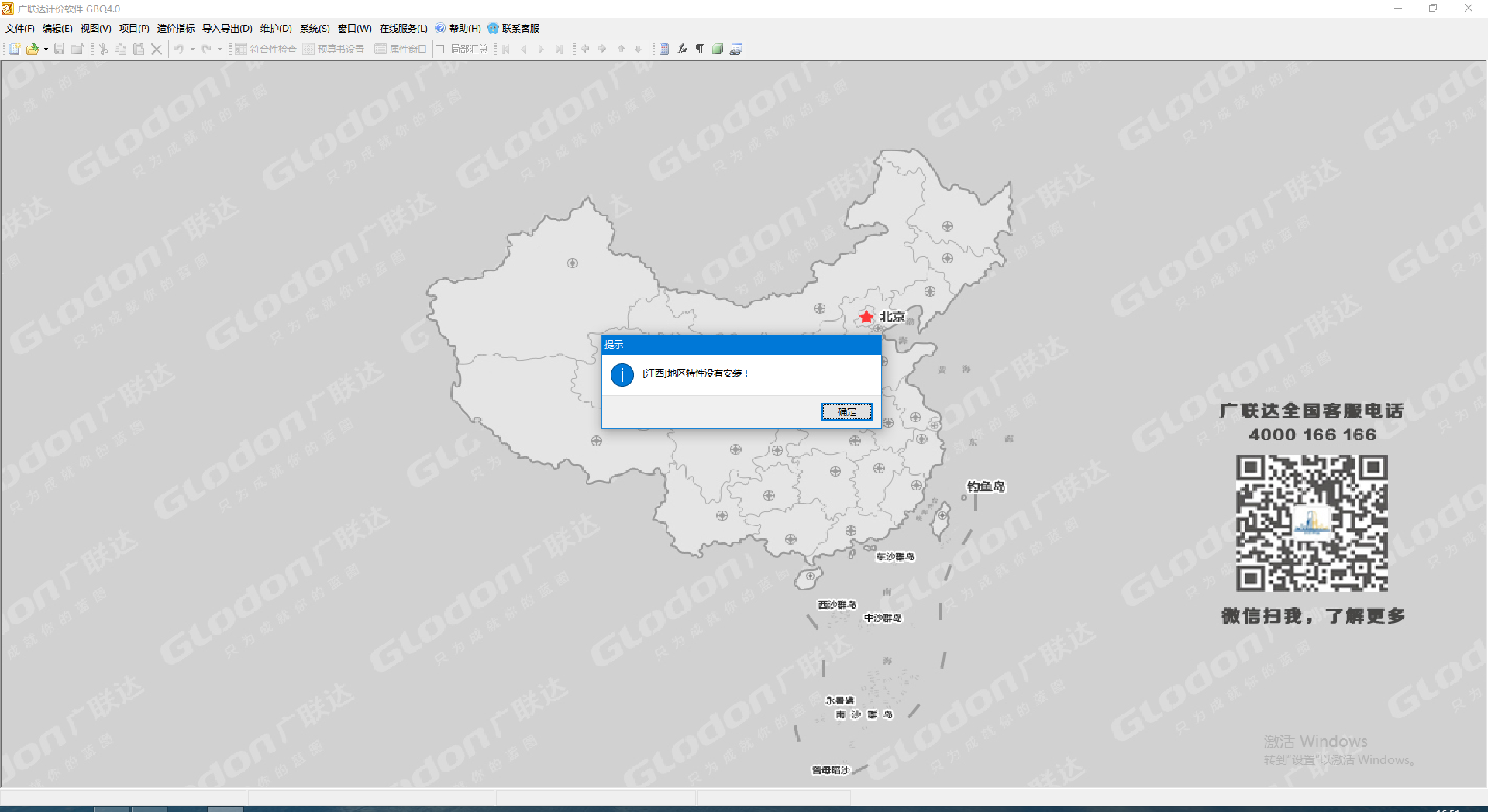Expand the Open file dropdown arrow

point(46,49)
